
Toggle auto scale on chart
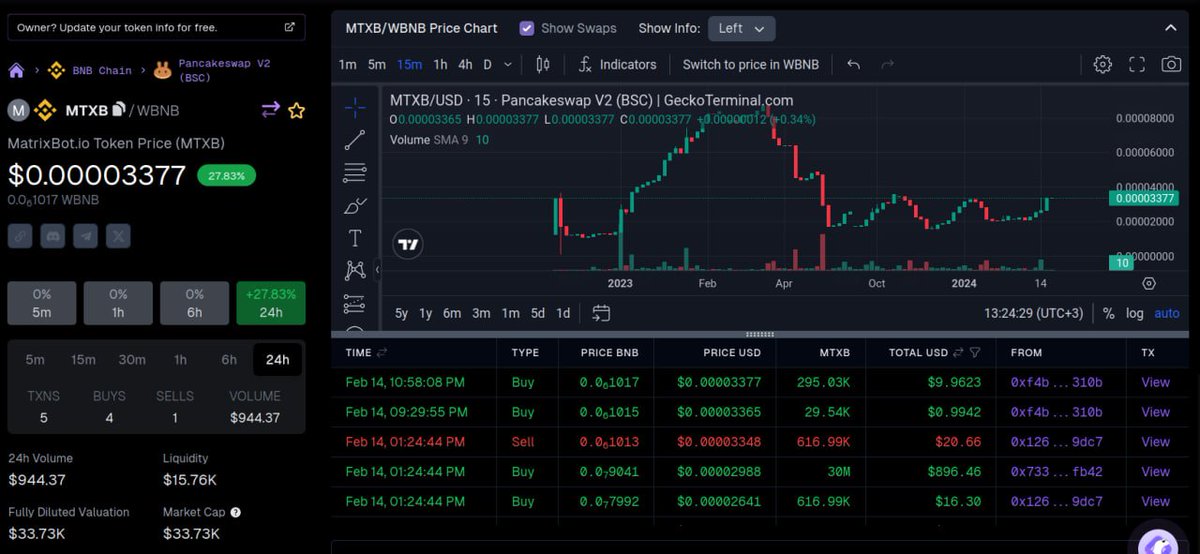tap(1167, 313)
